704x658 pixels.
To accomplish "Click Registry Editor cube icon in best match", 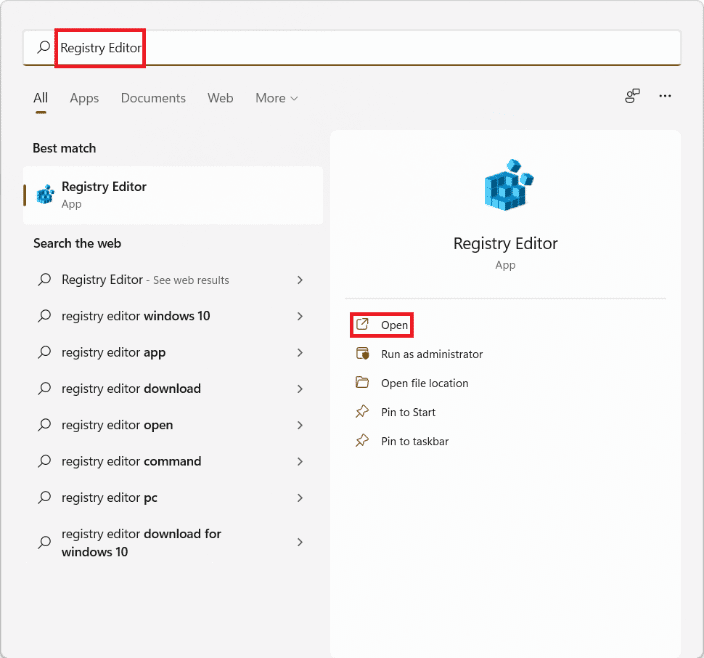I will click(45, 195).
